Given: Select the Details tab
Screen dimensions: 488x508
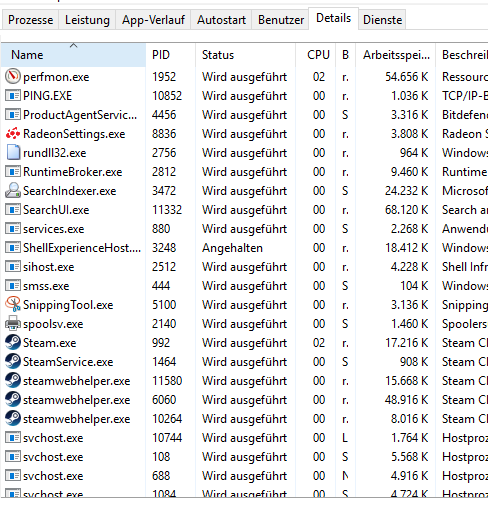Looking at the screenshot, I should (333, 18).
